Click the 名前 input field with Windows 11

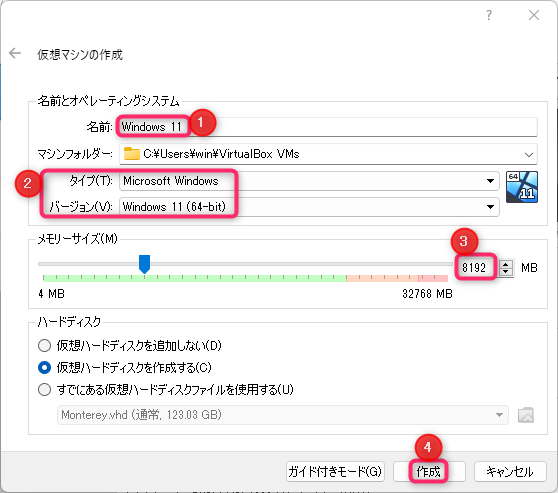(x=328, y=127)
